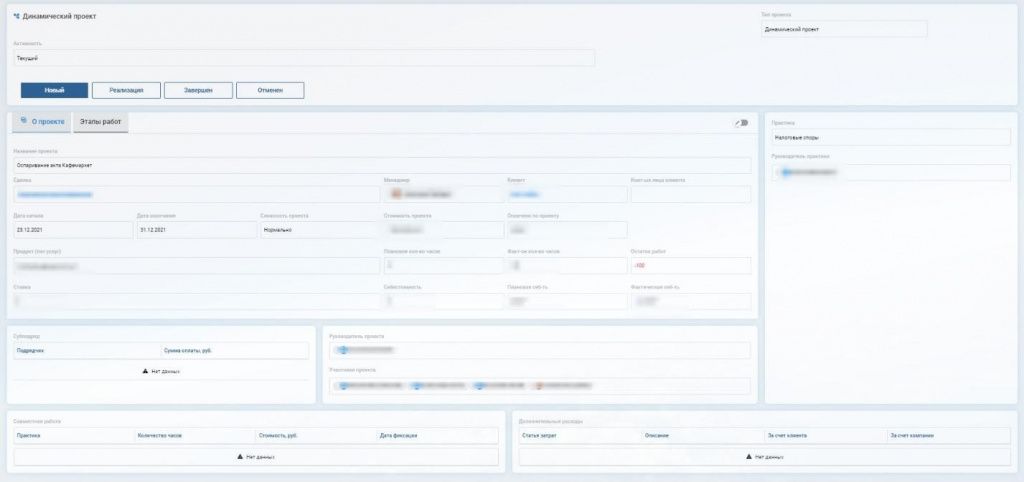Open the 'Практика' field with Налоговые споры
The width and height of the screenshot is (1024, 482).
tap(890, 138)
